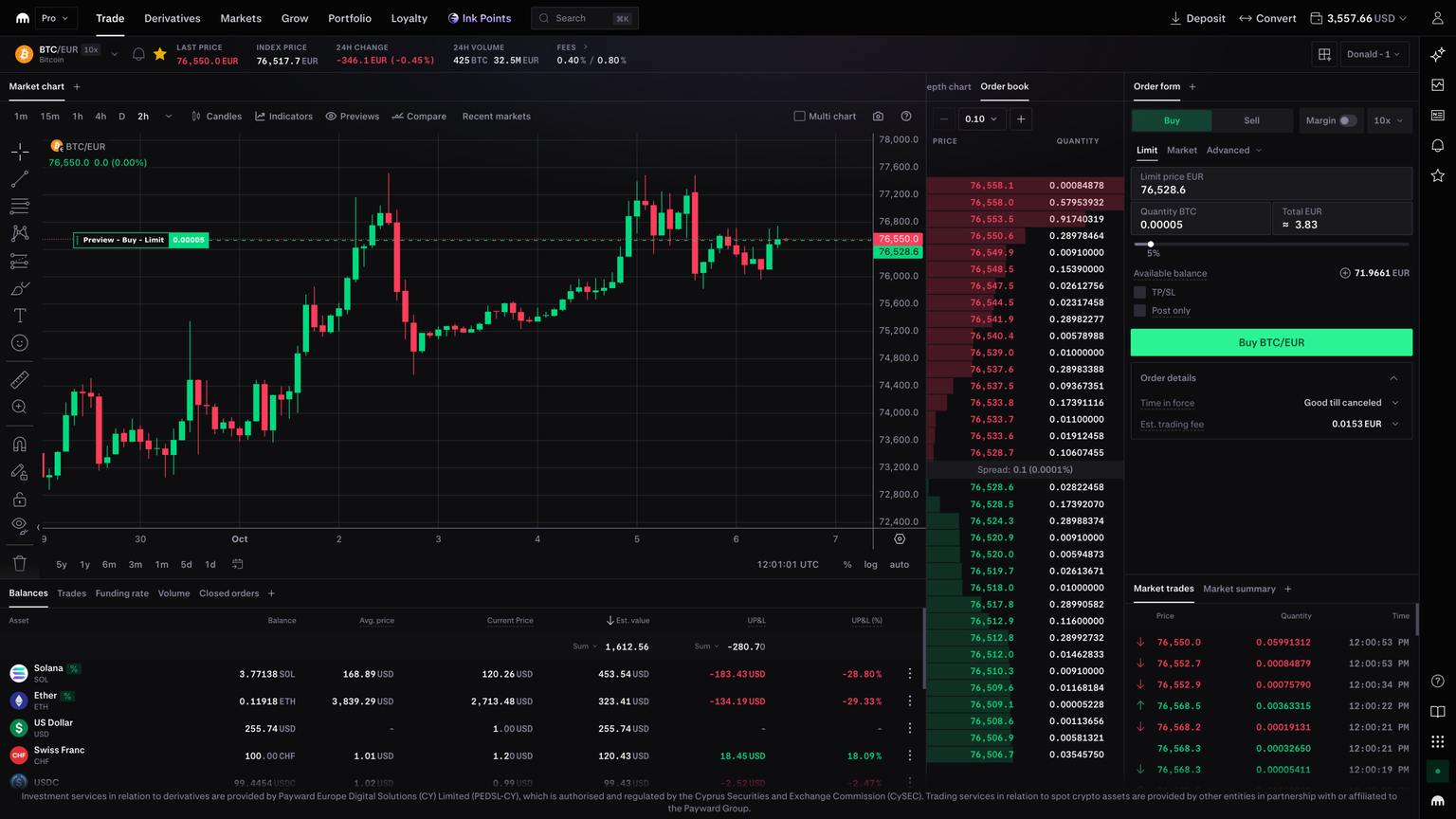Open the 10x leverage dropdown
1456x819 pixels.
click(1389, 120)
